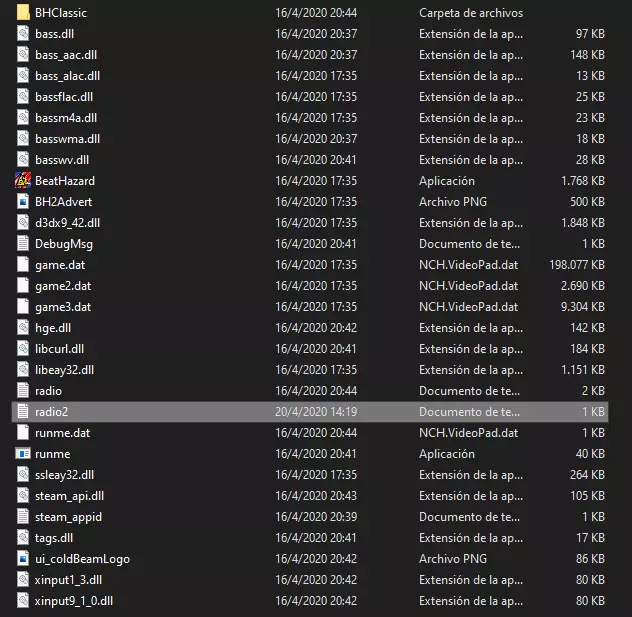Select the xinput9_1_0.dll file name

(74, 601)
